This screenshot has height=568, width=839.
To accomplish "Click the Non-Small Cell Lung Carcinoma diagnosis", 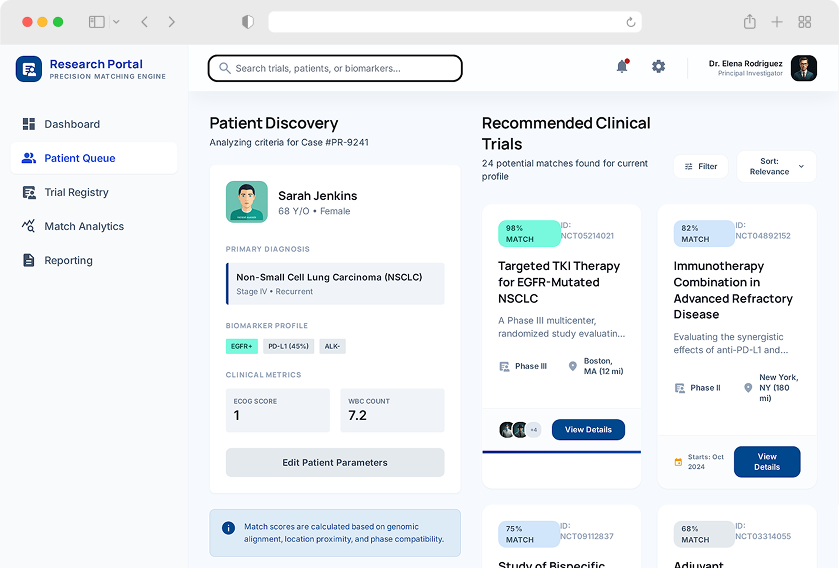I will pos(335,284).
